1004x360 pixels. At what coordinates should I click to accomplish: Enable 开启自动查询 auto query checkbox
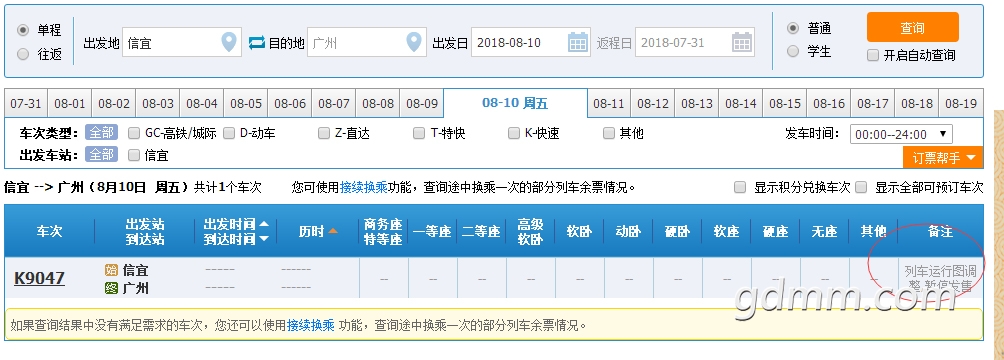pyautogui.click(x=873, y=55)
